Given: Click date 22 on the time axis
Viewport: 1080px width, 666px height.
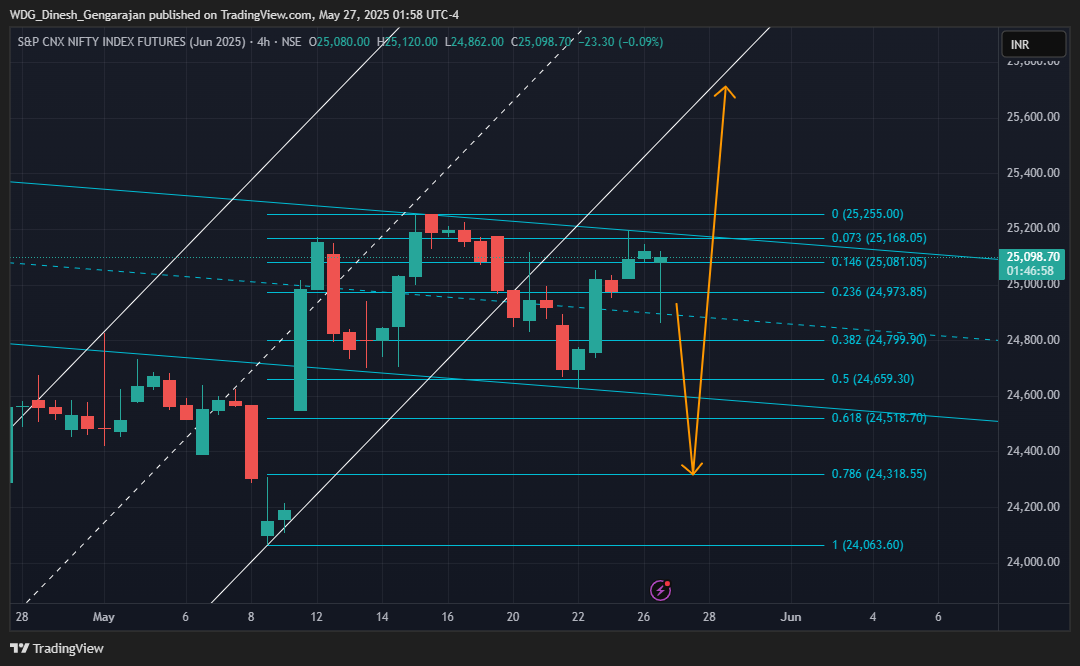Looking at the screenshot, I should pos(578,617).
